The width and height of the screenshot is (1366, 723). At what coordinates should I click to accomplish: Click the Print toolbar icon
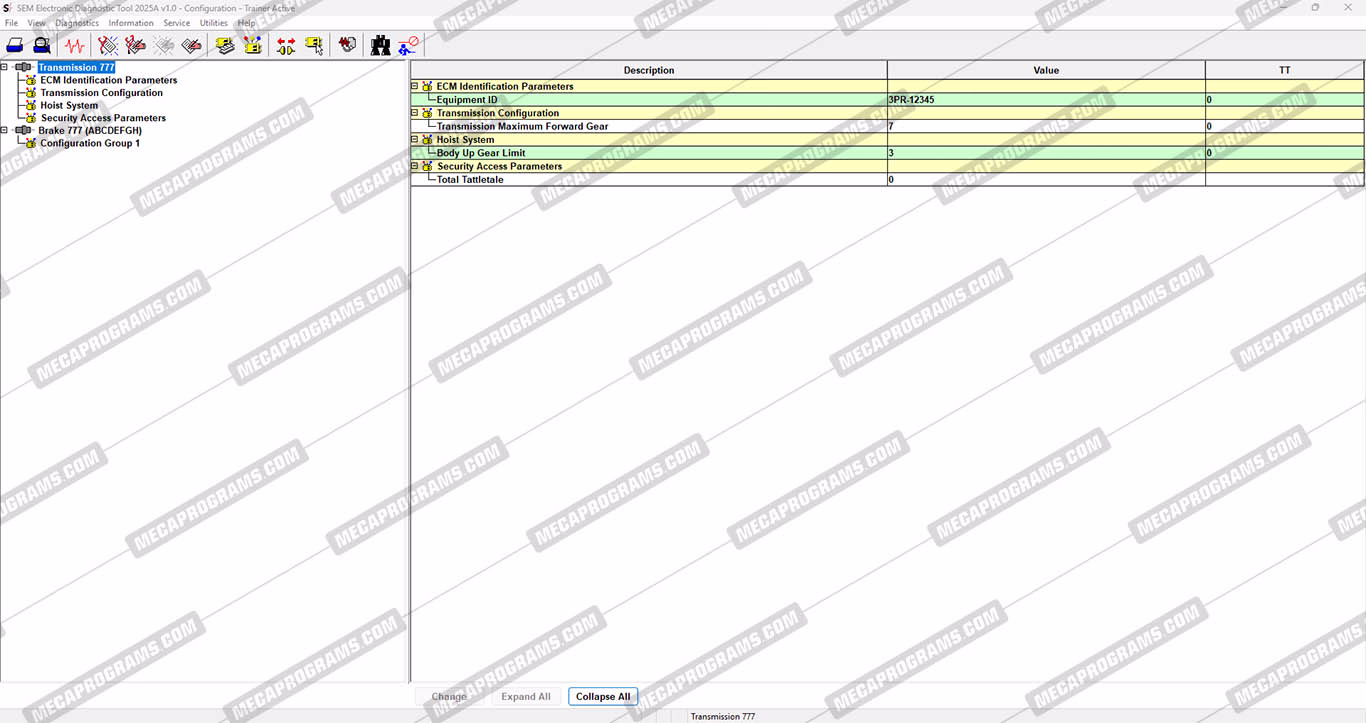pos(15,45)
